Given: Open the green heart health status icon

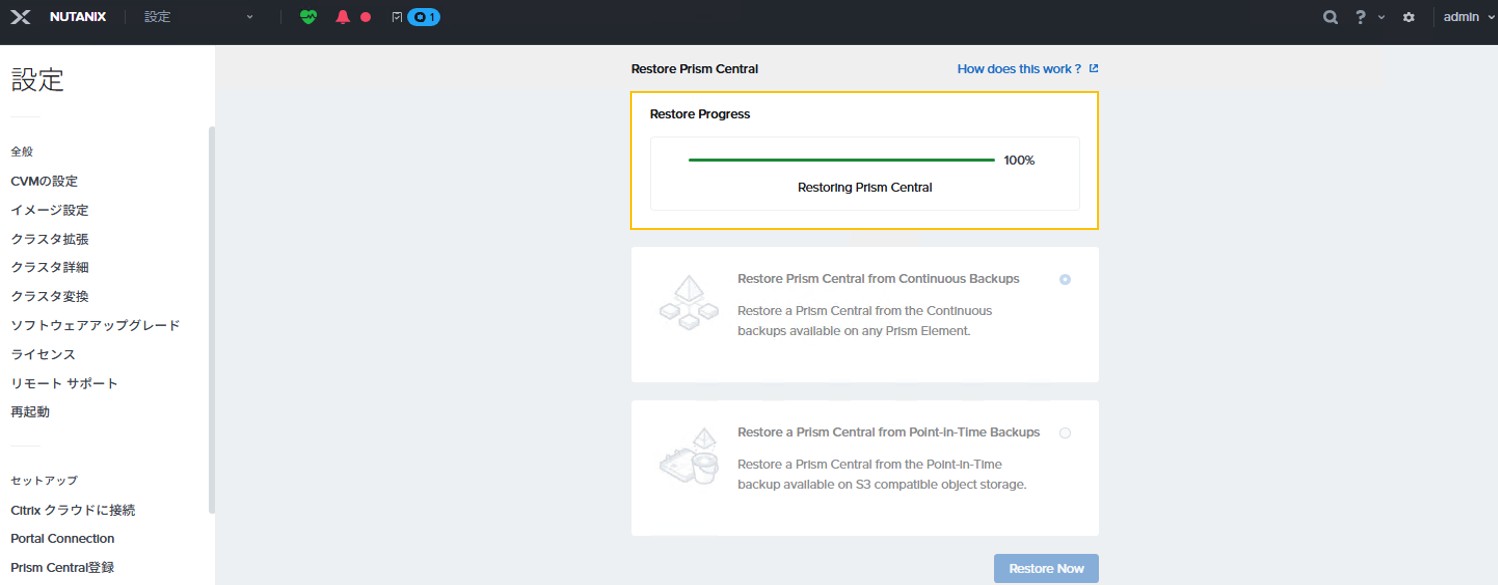Looking at the screenshot, I should point(308,17).
